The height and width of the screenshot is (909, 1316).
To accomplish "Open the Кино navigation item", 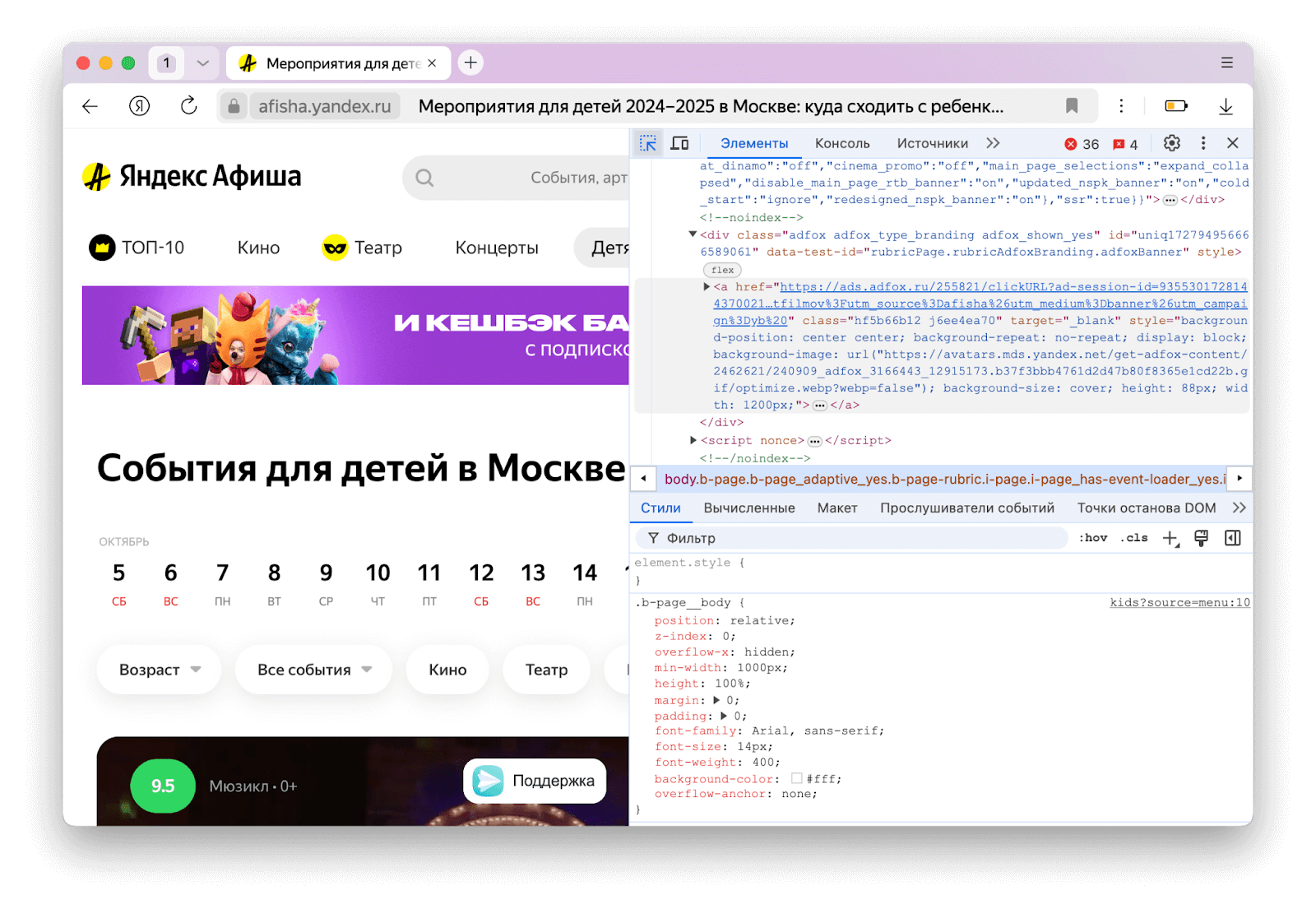I will (258, 248).
